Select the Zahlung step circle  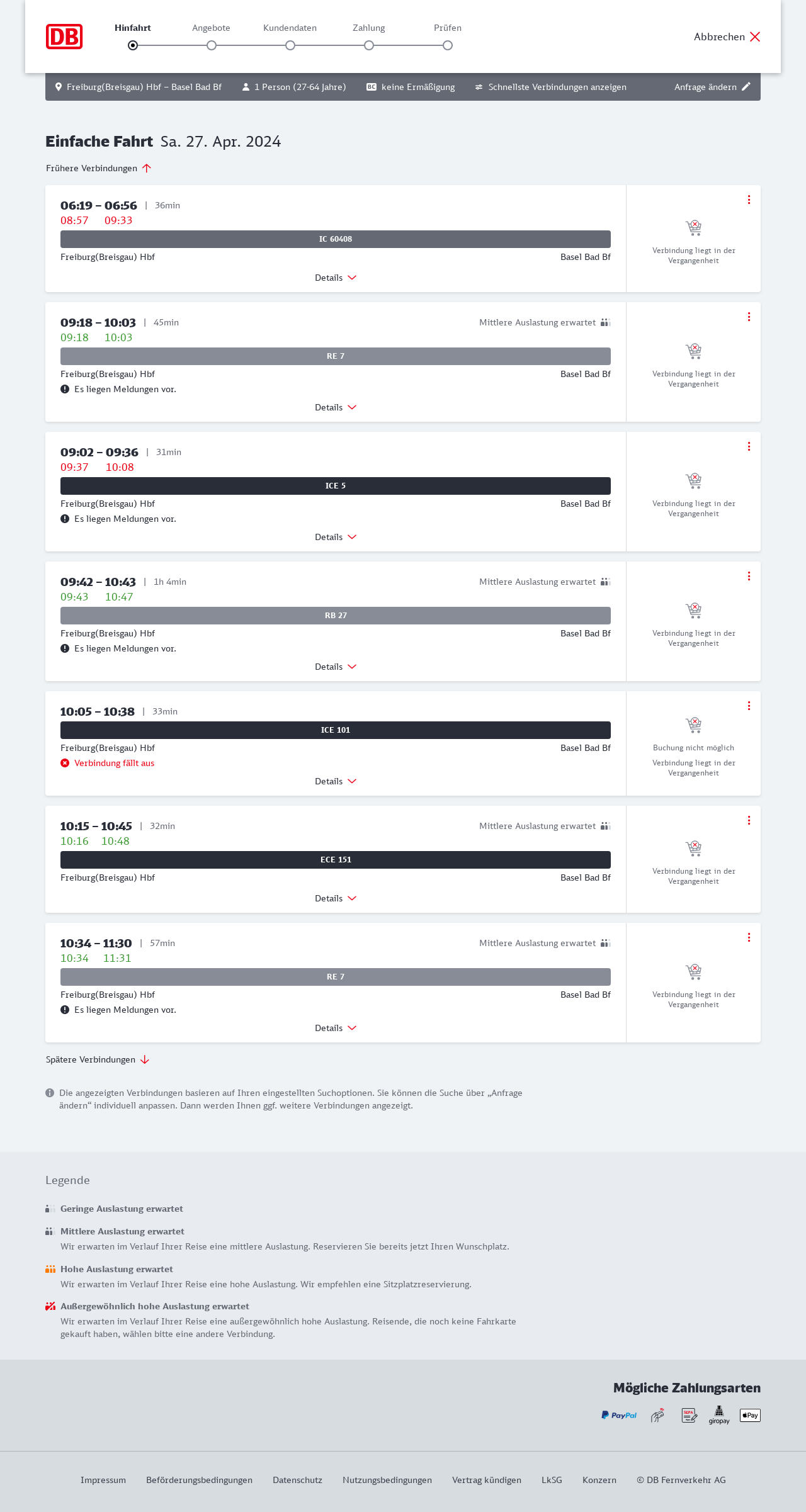click(x=369, y=45)
